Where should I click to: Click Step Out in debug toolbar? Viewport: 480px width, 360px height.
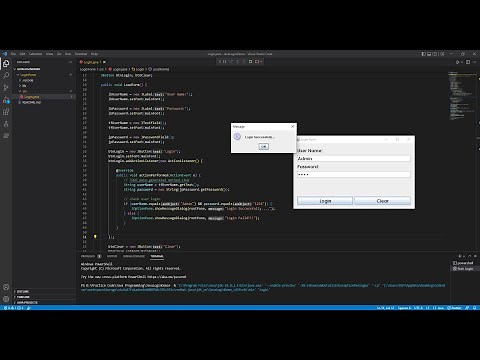coord(244,62)
